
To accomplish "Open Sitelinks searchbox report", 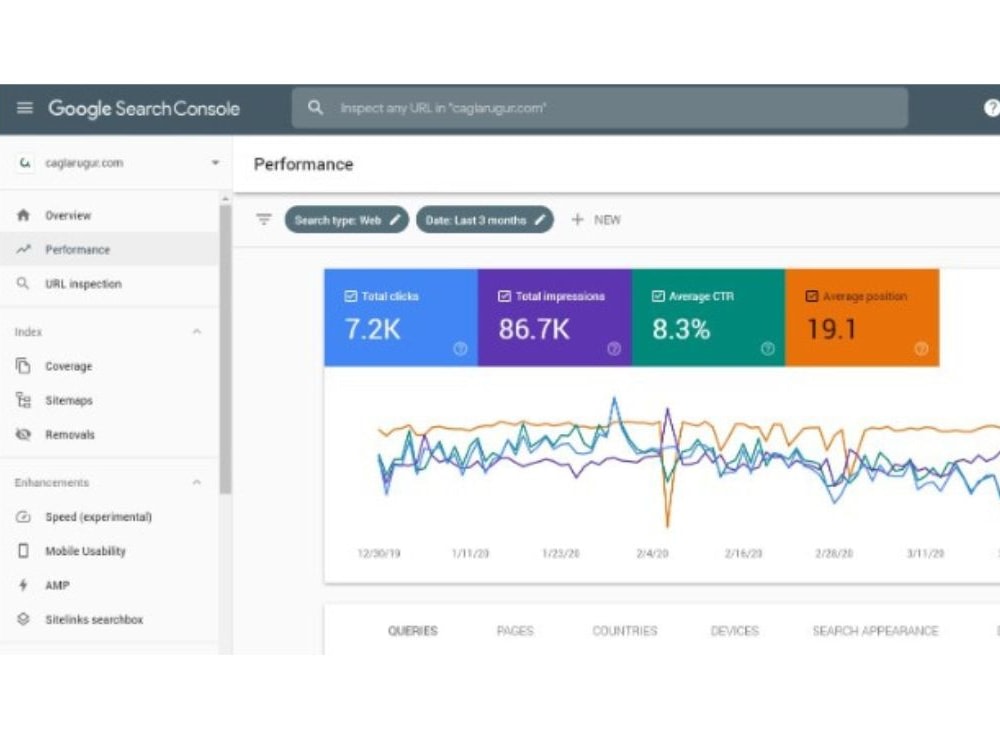I will click(94, 619).
